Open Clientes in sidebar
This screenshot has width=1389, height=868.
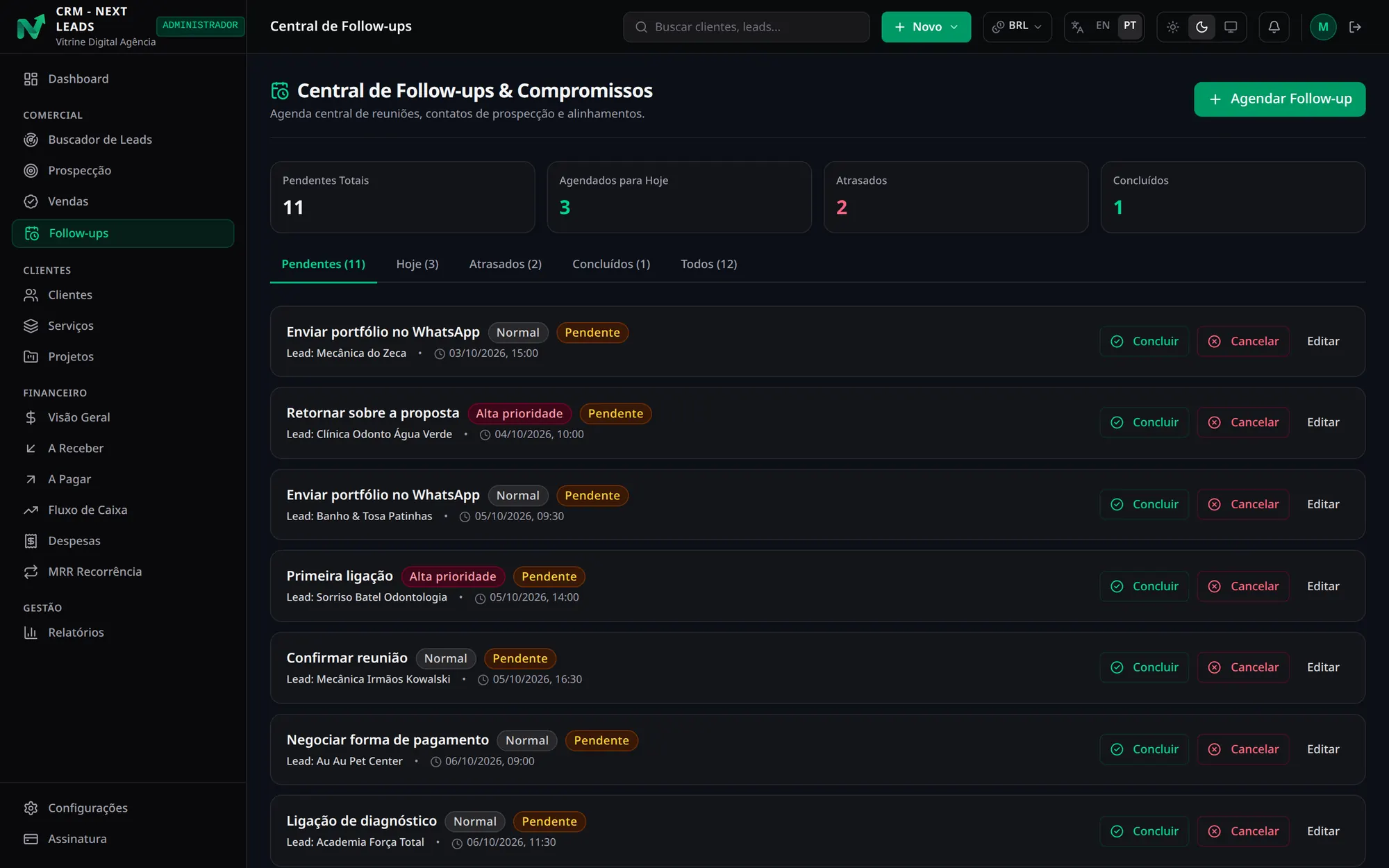point(123,295)
